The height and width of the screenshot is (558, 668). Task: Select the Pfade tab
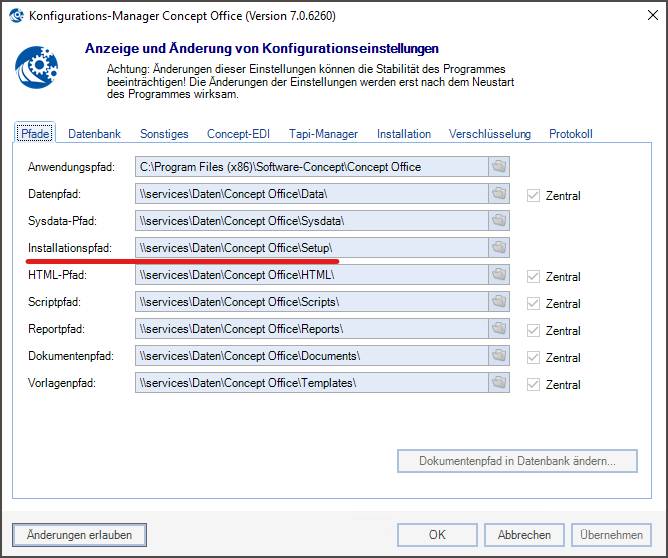tap(35, 133)
